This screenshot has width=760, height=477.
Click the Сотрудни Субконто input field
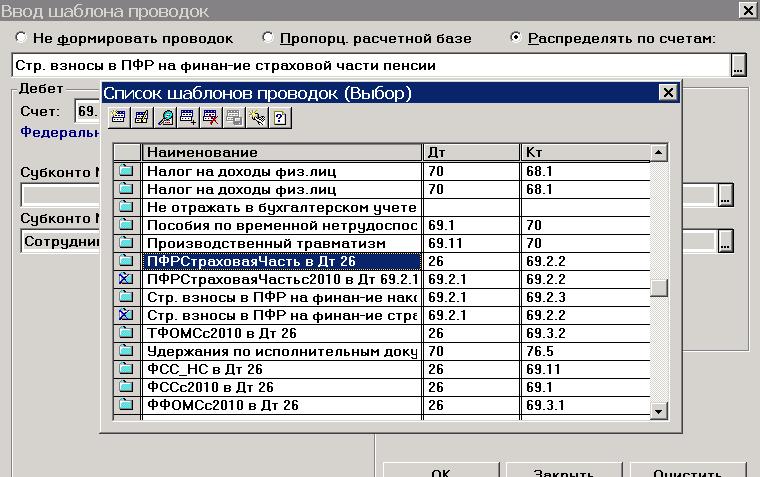point(61,241)
